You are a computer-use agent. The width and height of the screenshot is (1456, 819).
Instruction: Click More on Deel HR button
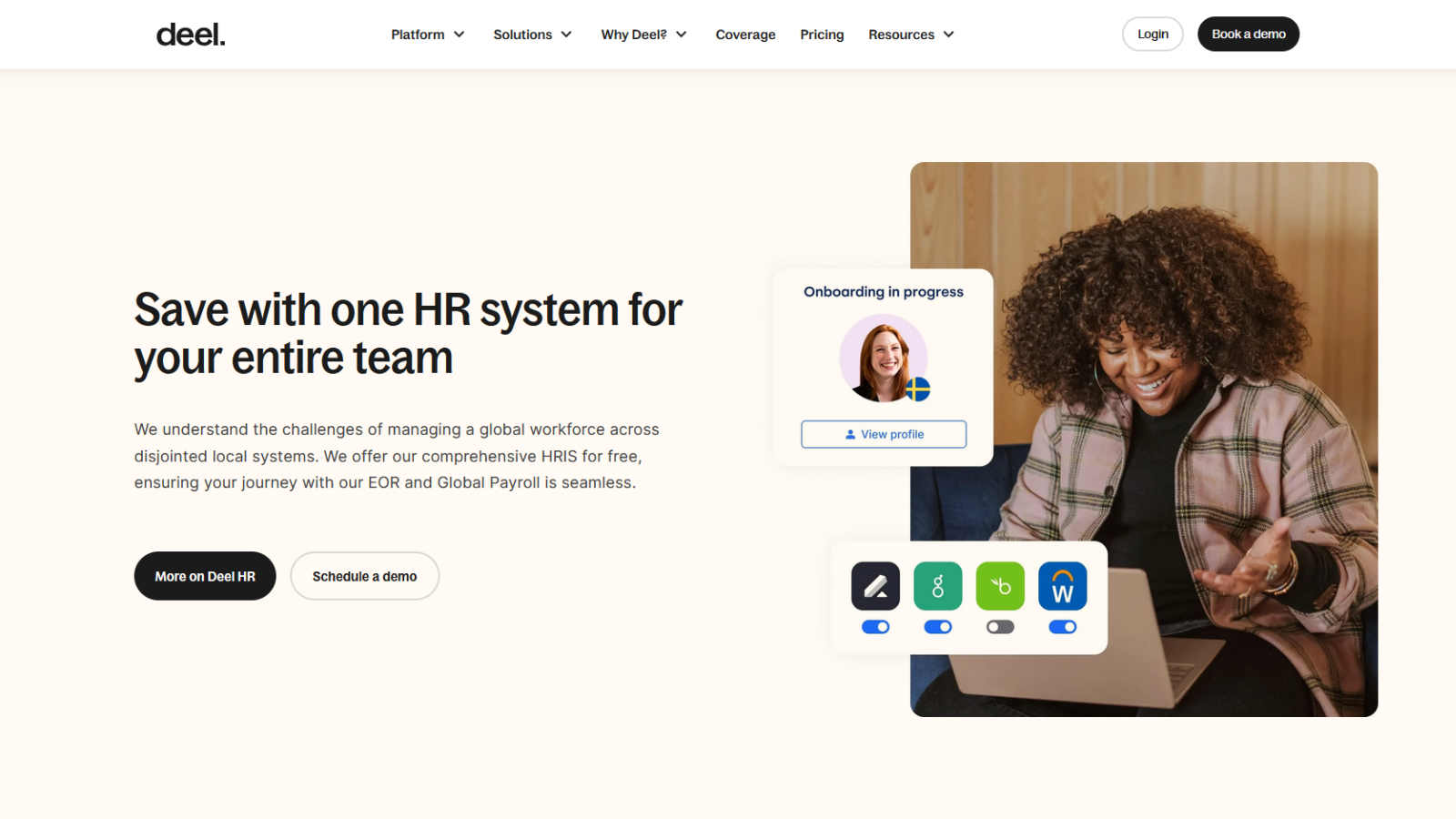coord(205,576)
